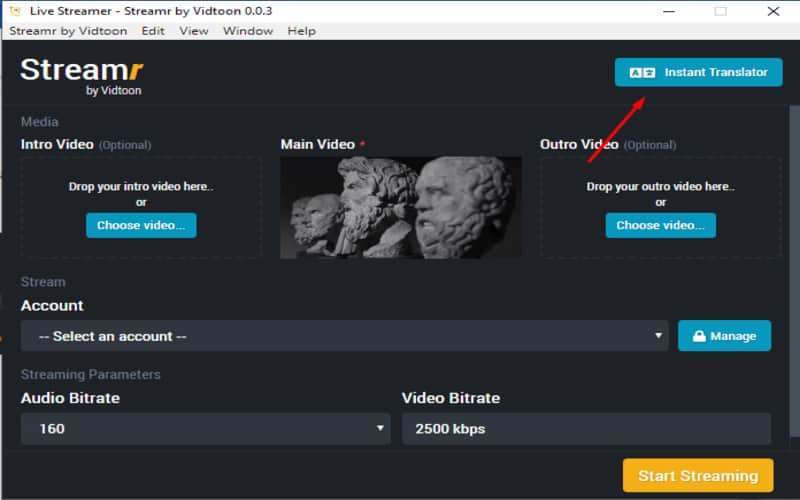
Task: Click the Streamr by Vidtoon logo
Action: click(82, 76)
